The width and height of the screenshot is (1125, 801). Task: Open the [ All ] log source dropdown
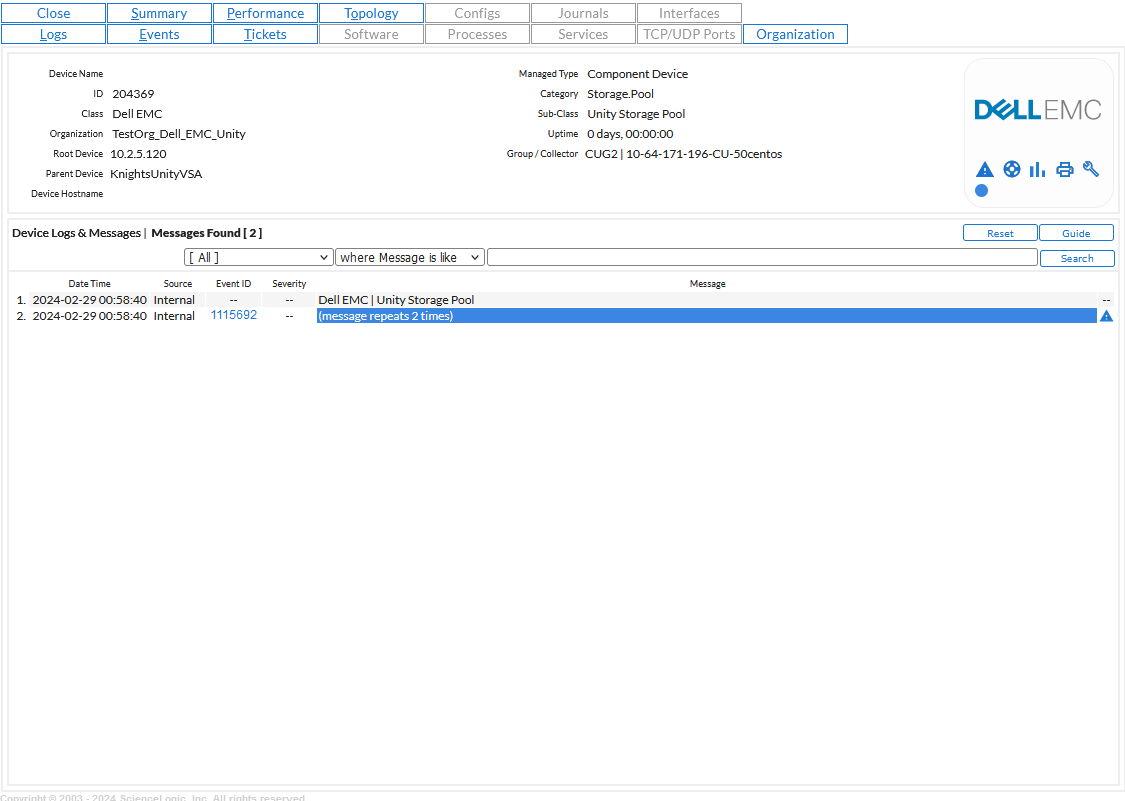click(258, 257)
